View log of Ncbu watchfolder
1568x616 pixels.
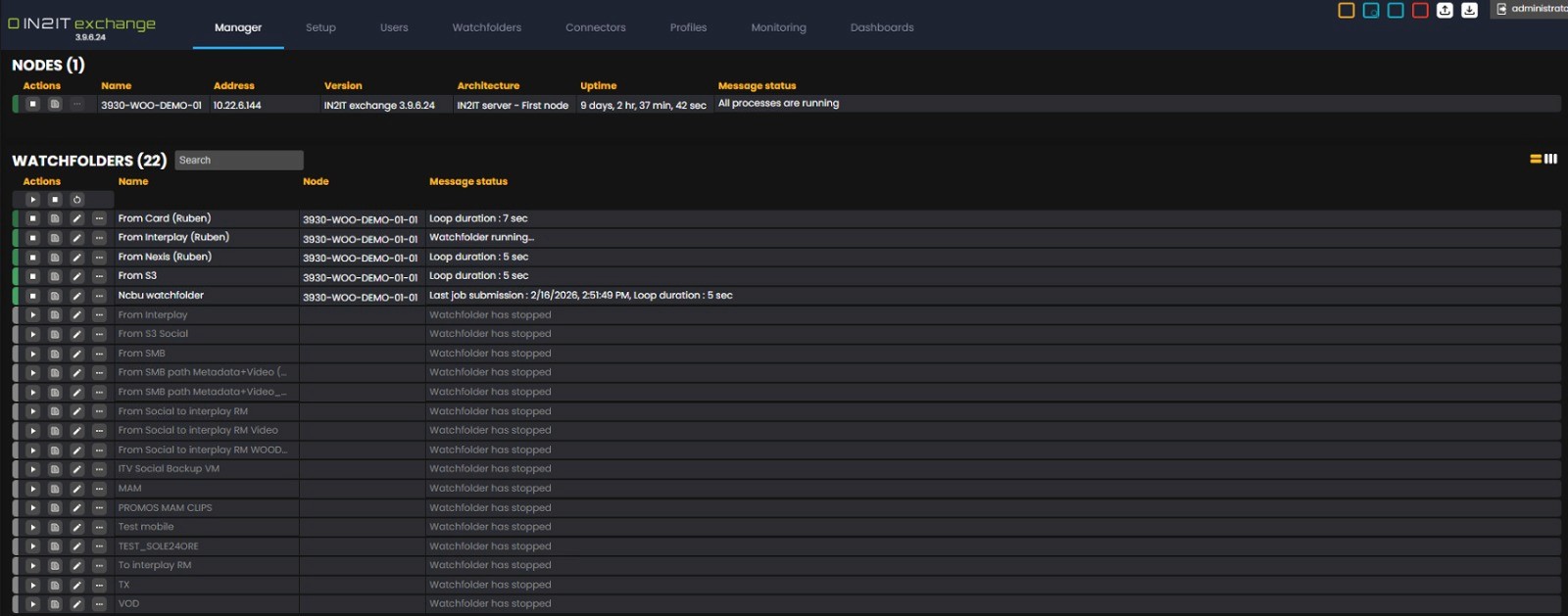click(x=55, y=296)
